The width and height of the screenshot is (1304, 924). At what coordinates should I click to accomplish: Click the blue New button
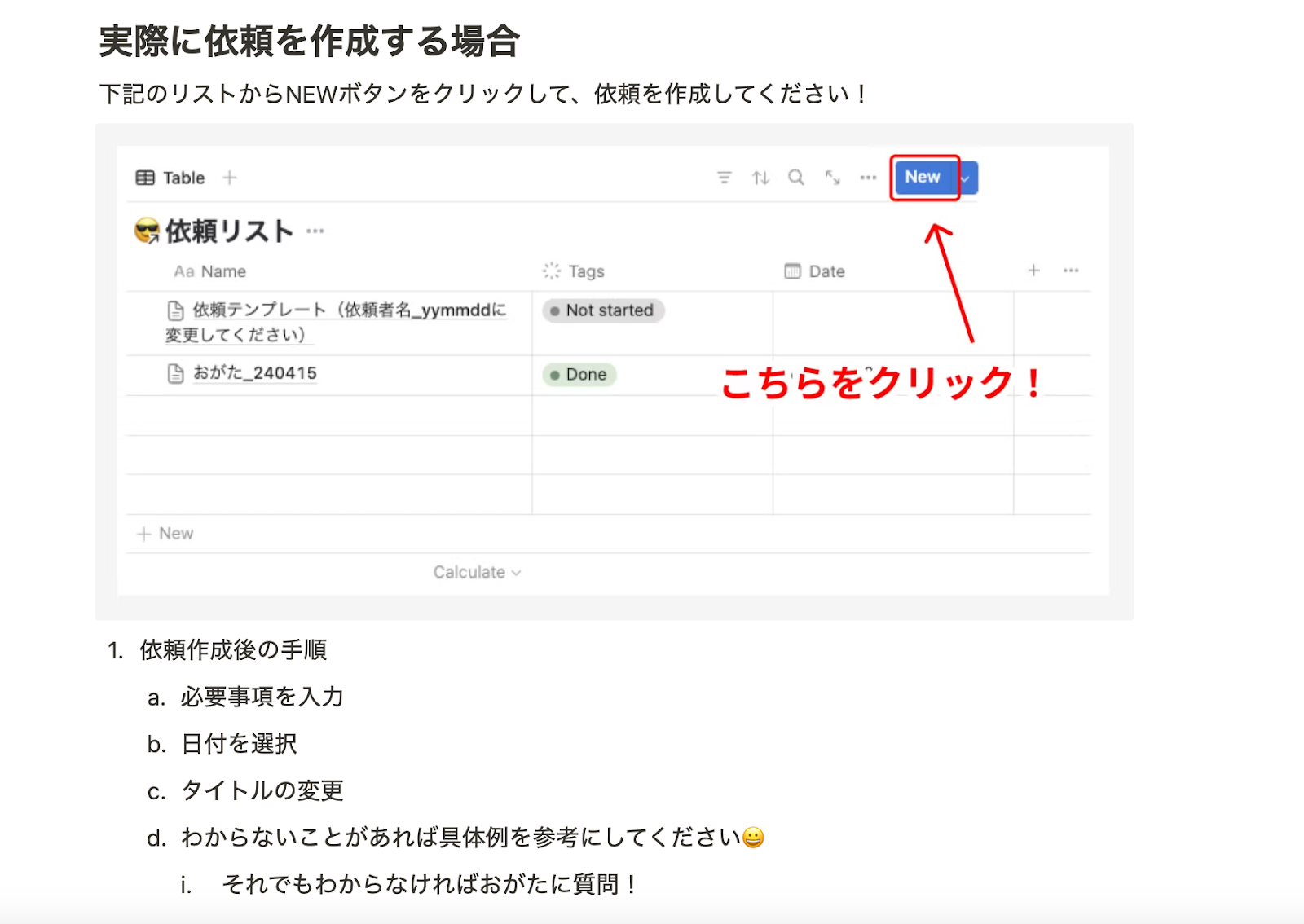coord(924,178)
